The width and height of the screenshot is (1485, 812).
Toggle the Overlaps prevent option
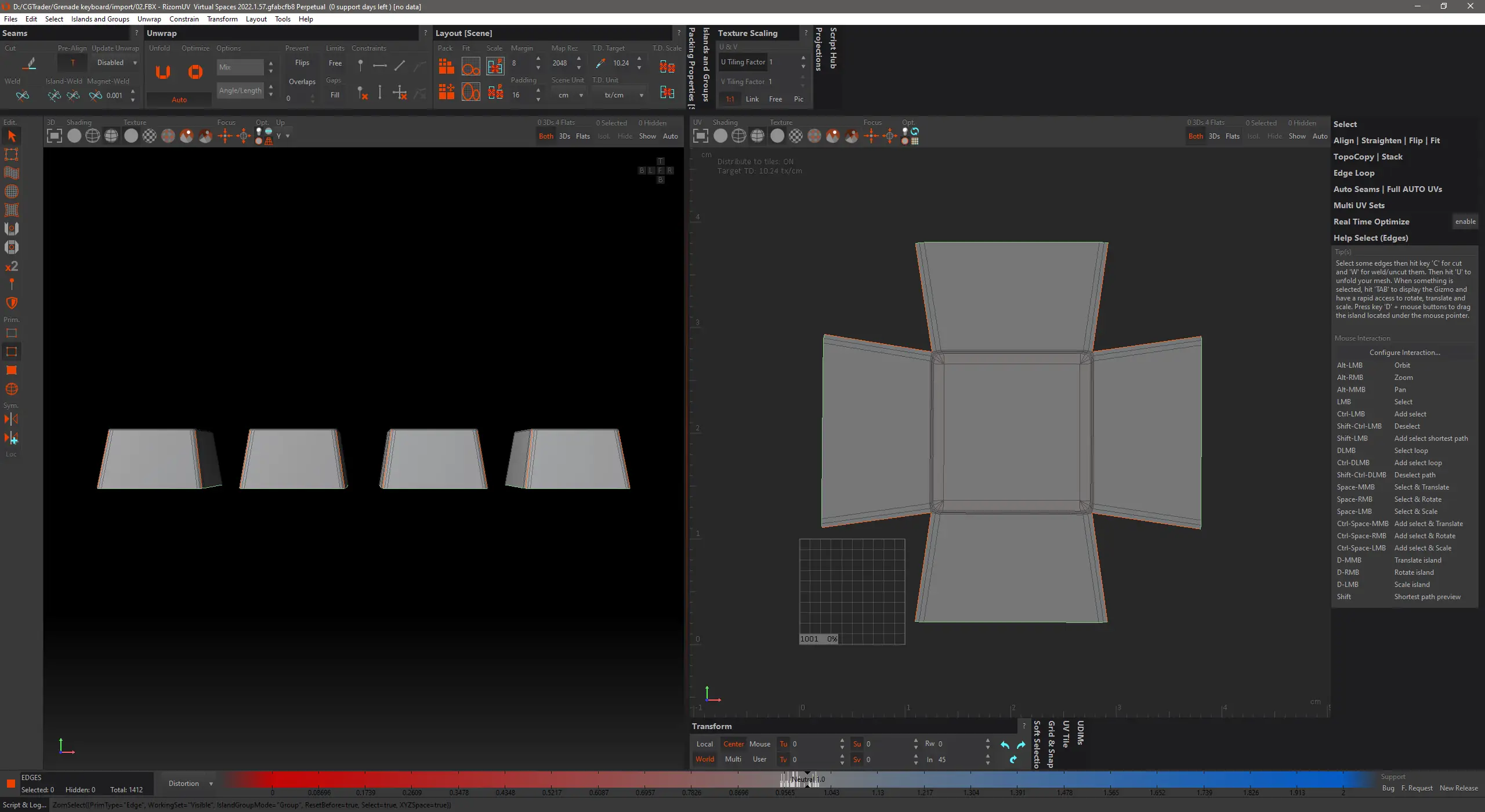pyautogui.click(x=302, y=82)
